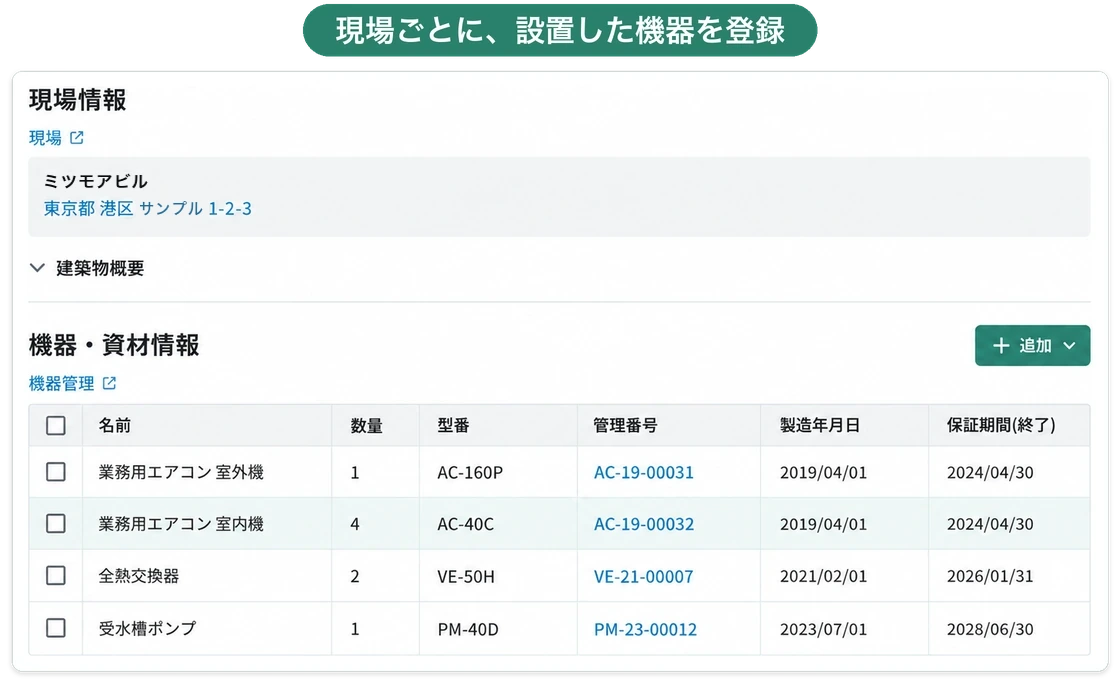The height and width of the screenshot is (686, 1120).
Task: Click the warranty end date 2028/06/30
Action: 990,629
